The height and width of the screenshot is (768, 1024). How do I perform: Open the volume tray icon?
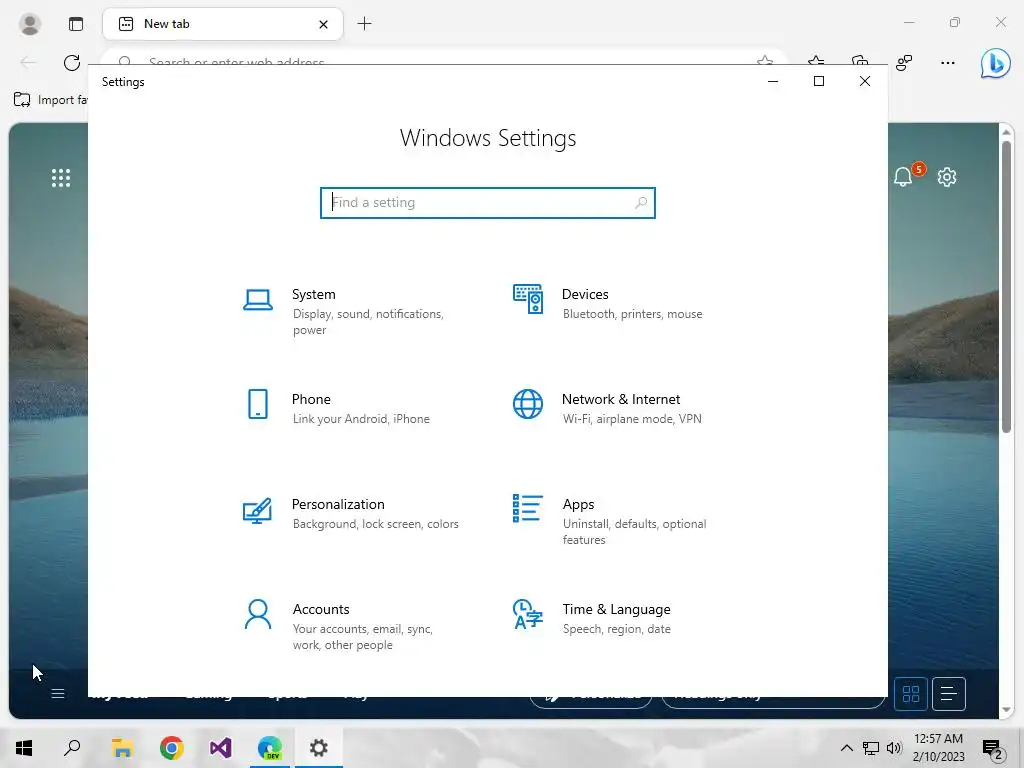[x=894, y=748]
